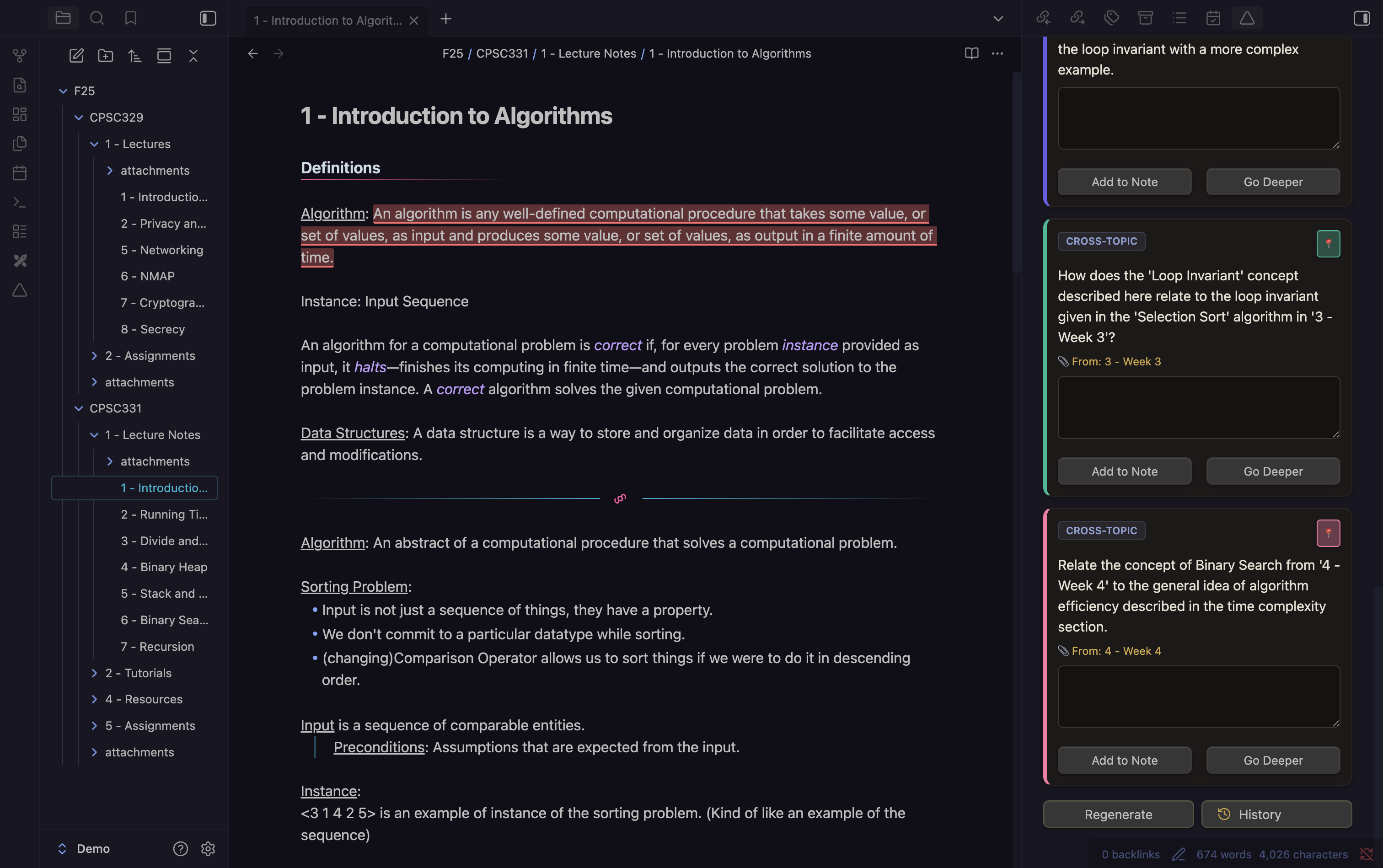Open the graph view from the ribbon
This screenshot has height=868, width=1383.
tap(20, 56)
